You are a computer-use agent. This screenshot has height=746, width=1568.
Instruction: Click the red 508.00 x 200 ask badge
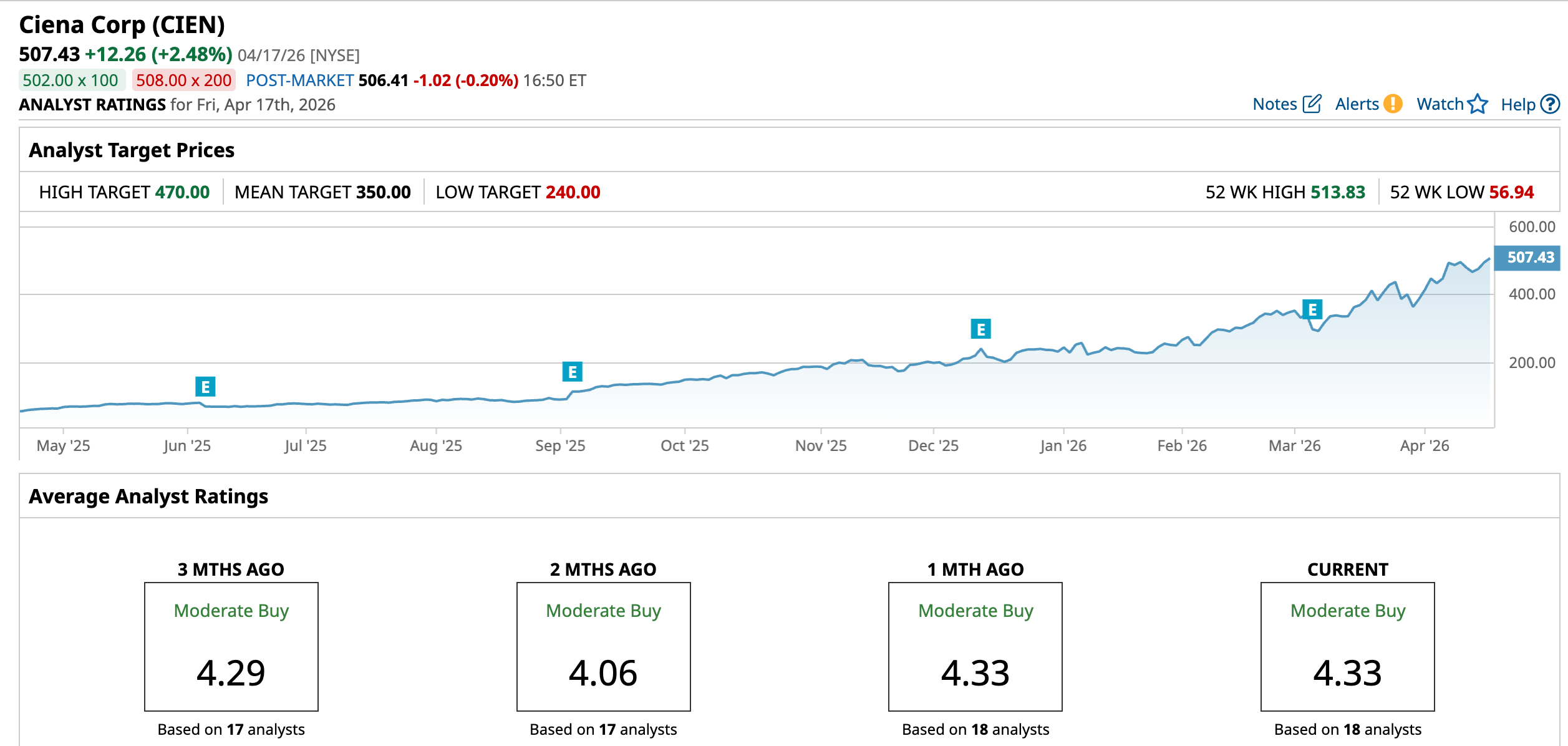tap(183, 80)
